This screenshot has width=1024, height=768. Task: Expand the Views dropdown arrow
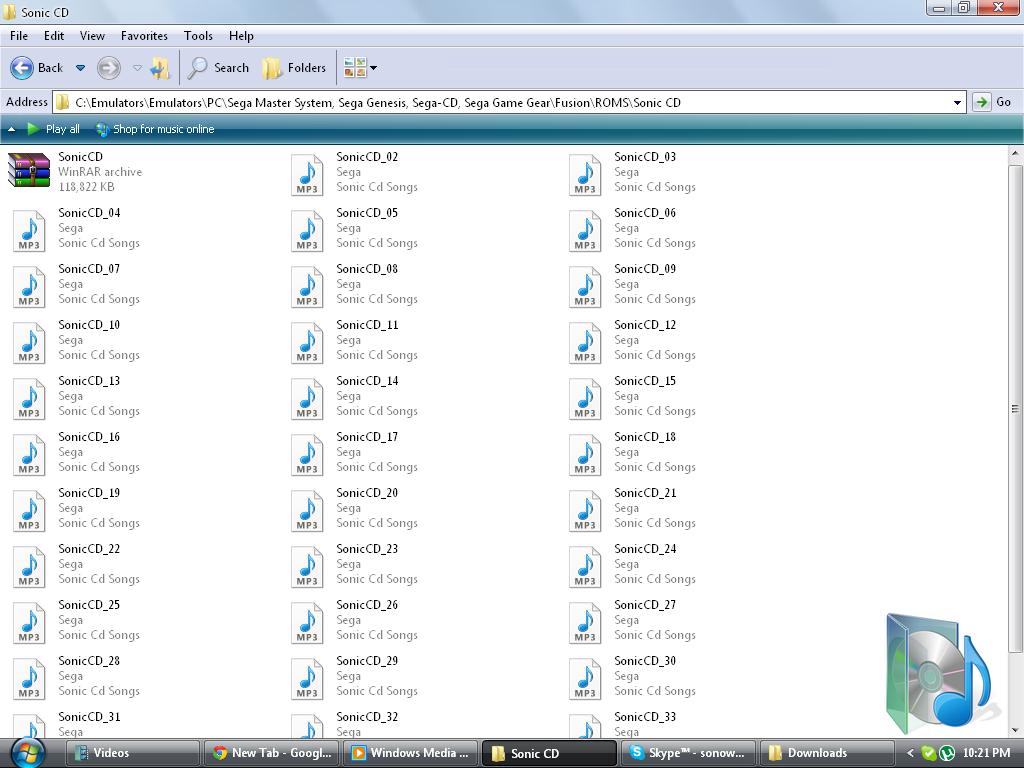click(374, 68)
